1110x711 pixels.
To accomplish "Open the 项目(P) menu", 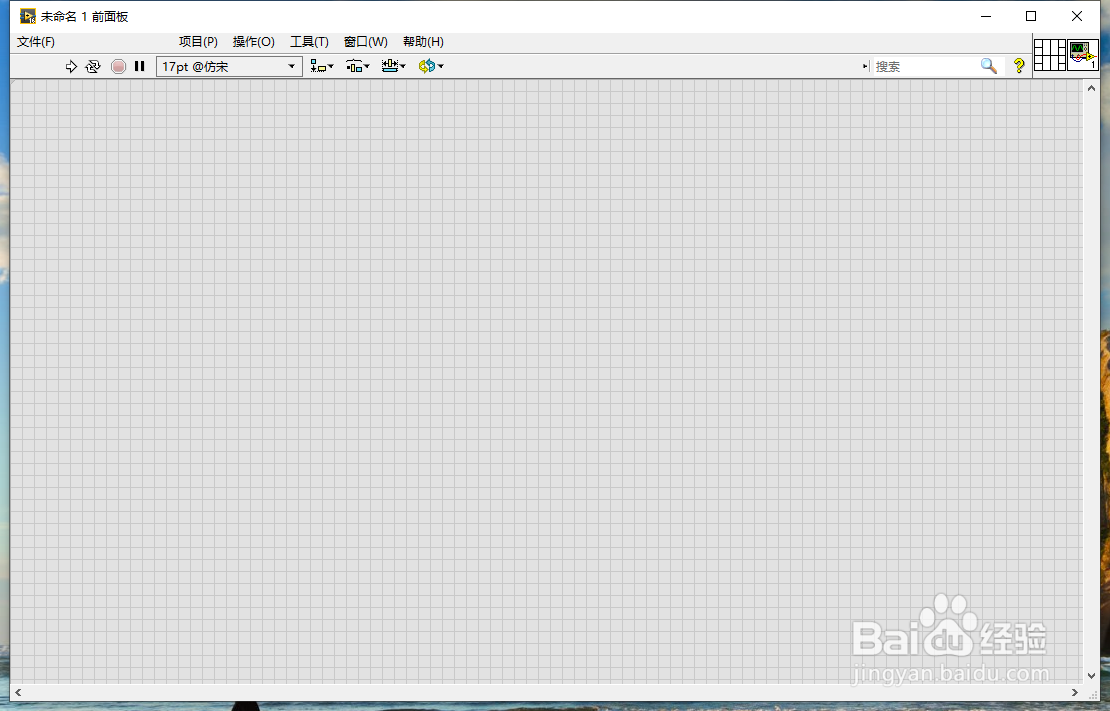I will pos(198,42).
